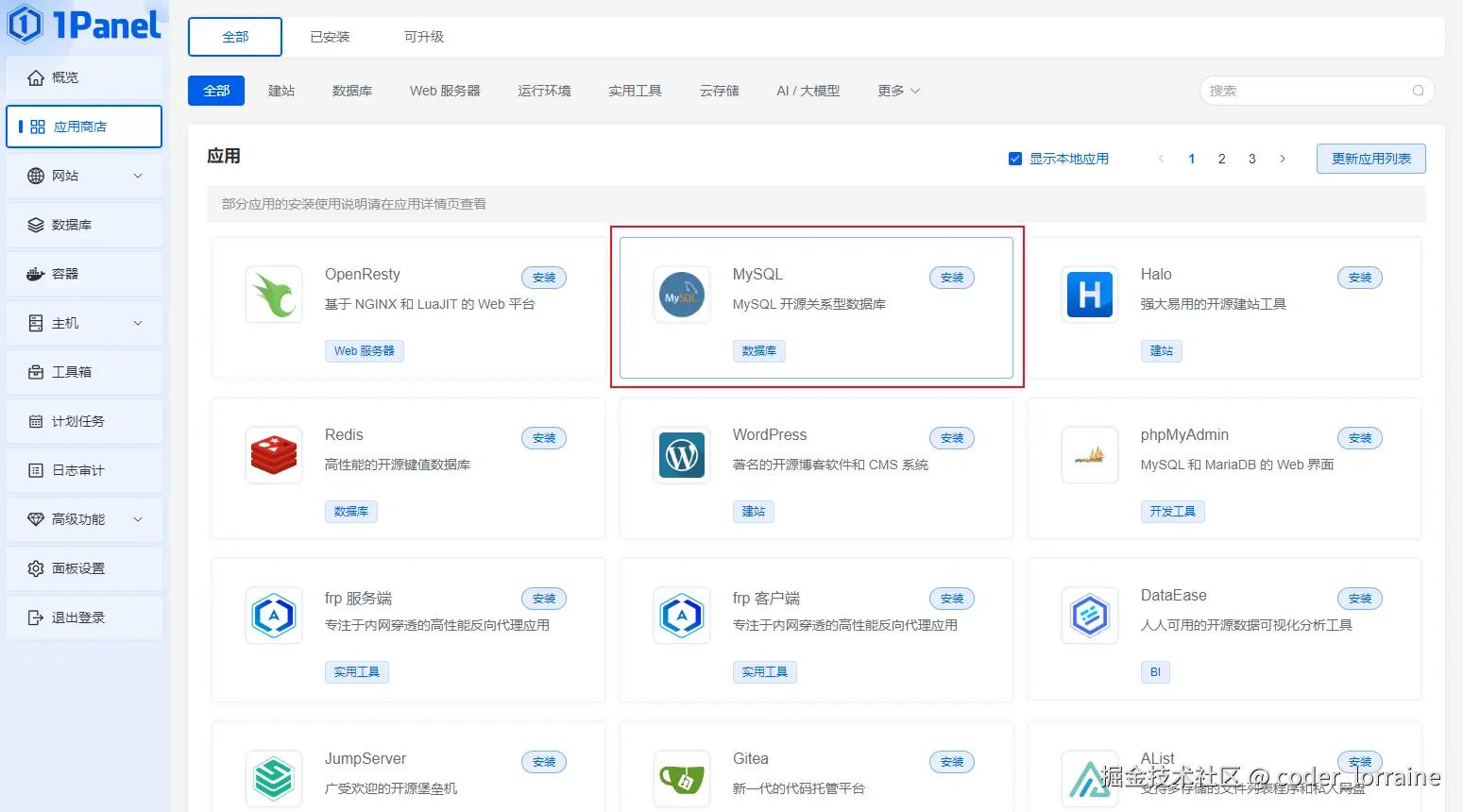Image resolution: width=1463 pixels, height=812 pixels.
Task: Filter by 实用工具 category
Action: point(635,91)
